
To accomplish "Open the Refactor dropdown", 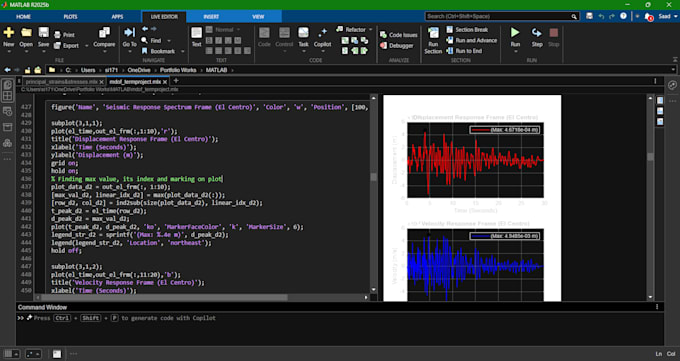I will pyautogui.click(x=354, y=30).
